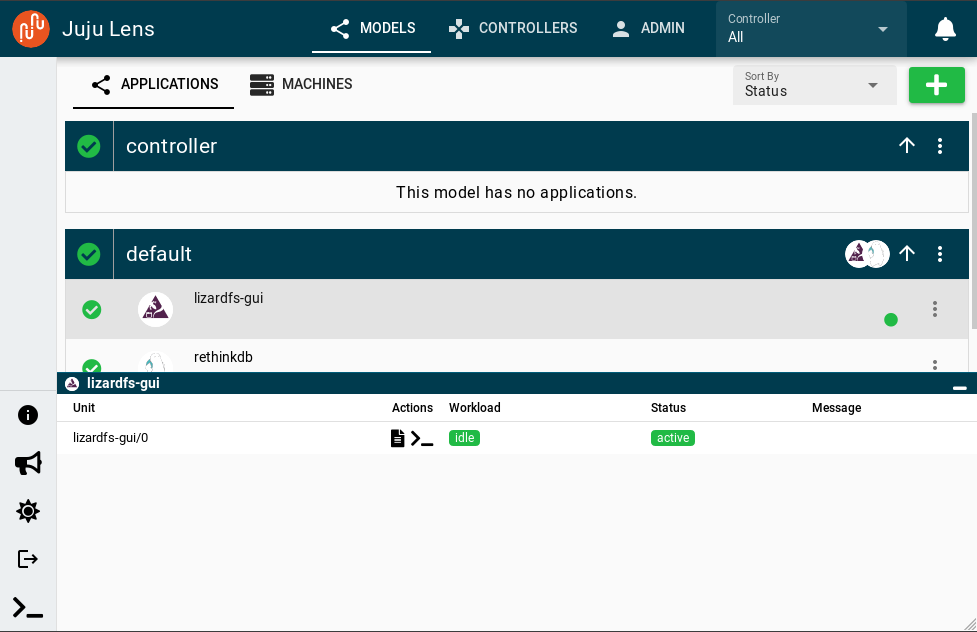Viewport: 977px width, 632px height.
Task: Open the info icon in sidebar
Action: pos(28,415)
